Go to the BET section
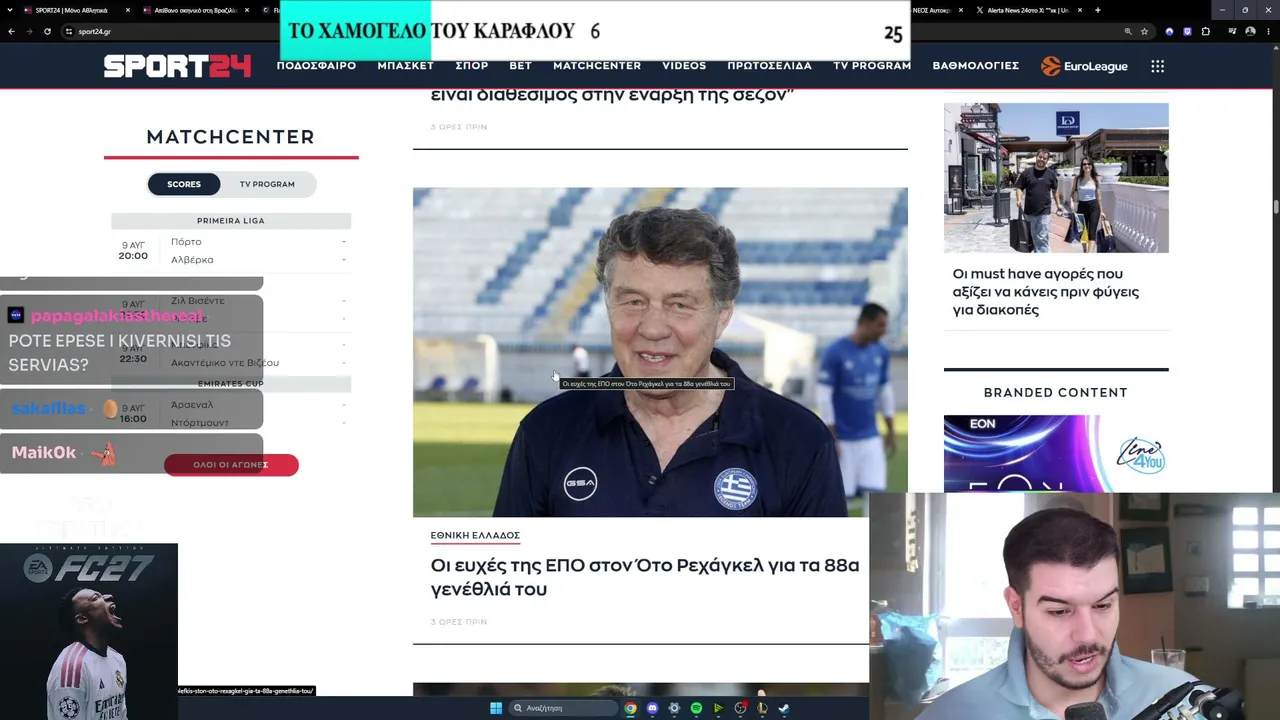Image resolution: width=1280 pixels, height=720 pixels. point(520,66)
